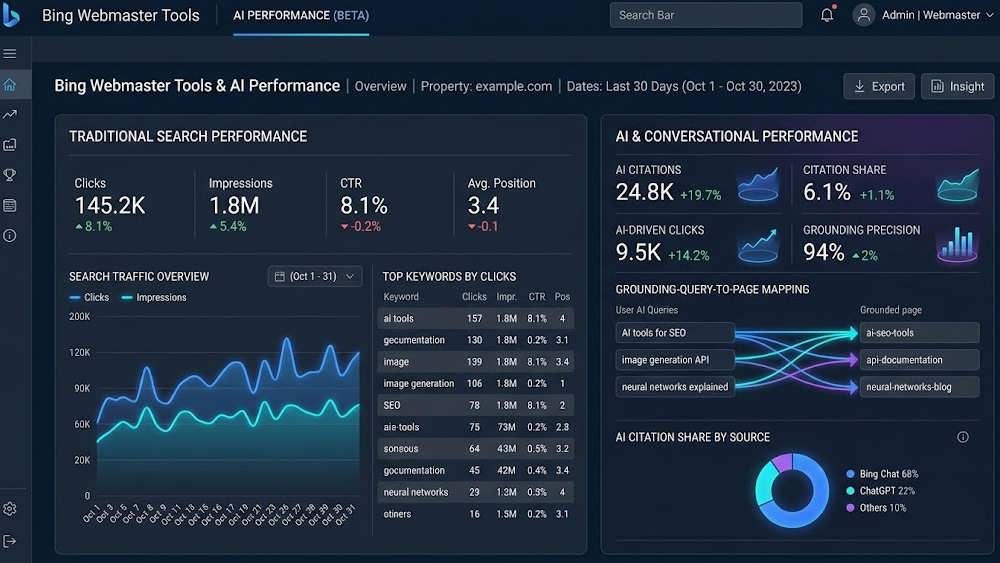The image size is (1000, 563).
Task: Click the 24.8K AI Citations value
Action: [644, 192]
